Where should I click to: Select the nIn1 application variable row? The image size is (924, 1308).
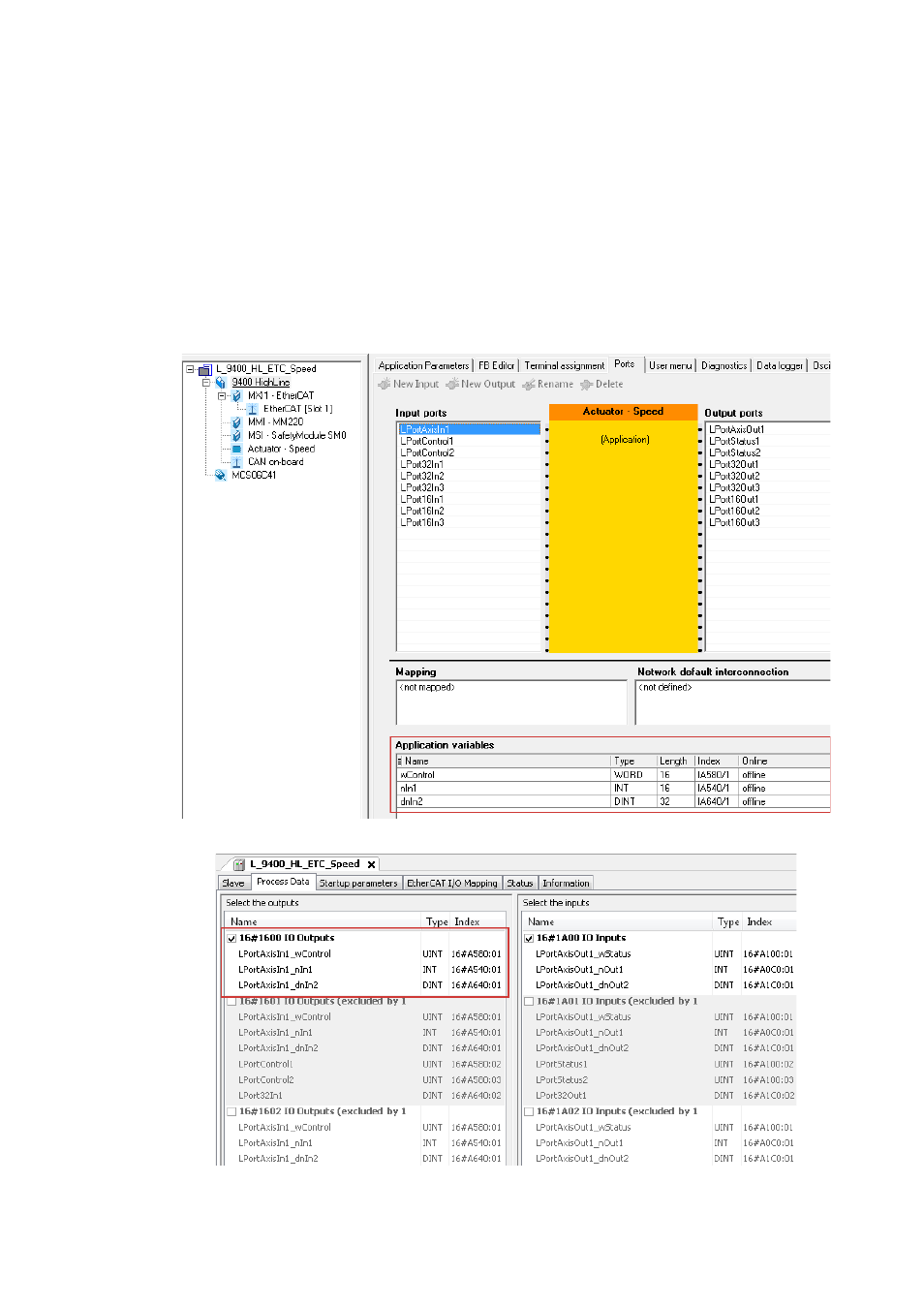point(613,789)
